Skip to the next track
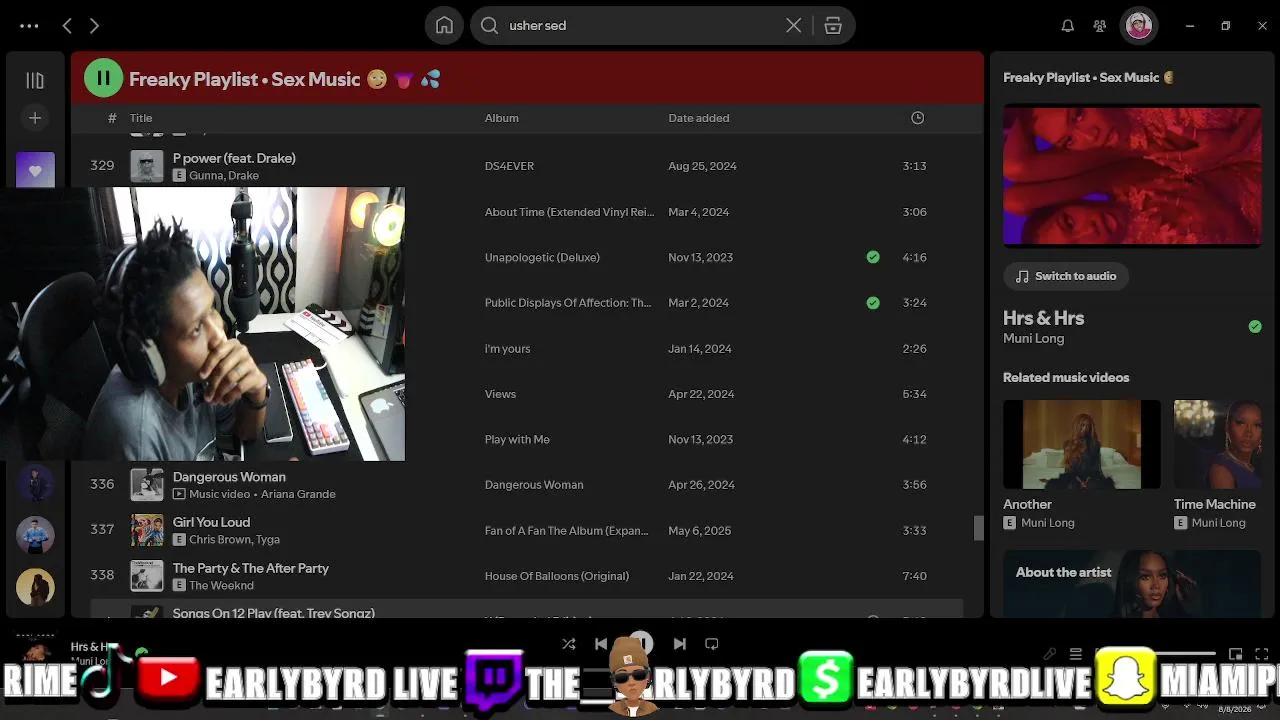 (x=680, y=644)
